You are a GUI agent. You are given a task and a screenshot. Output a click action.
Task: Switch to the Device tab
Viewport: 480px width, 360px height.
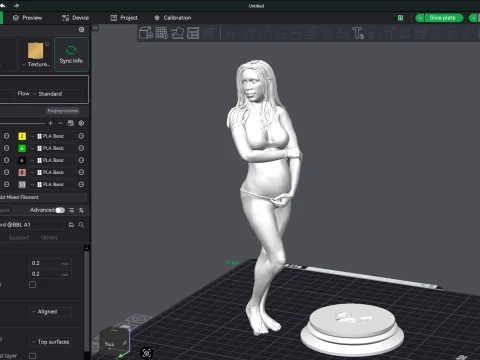75,18
